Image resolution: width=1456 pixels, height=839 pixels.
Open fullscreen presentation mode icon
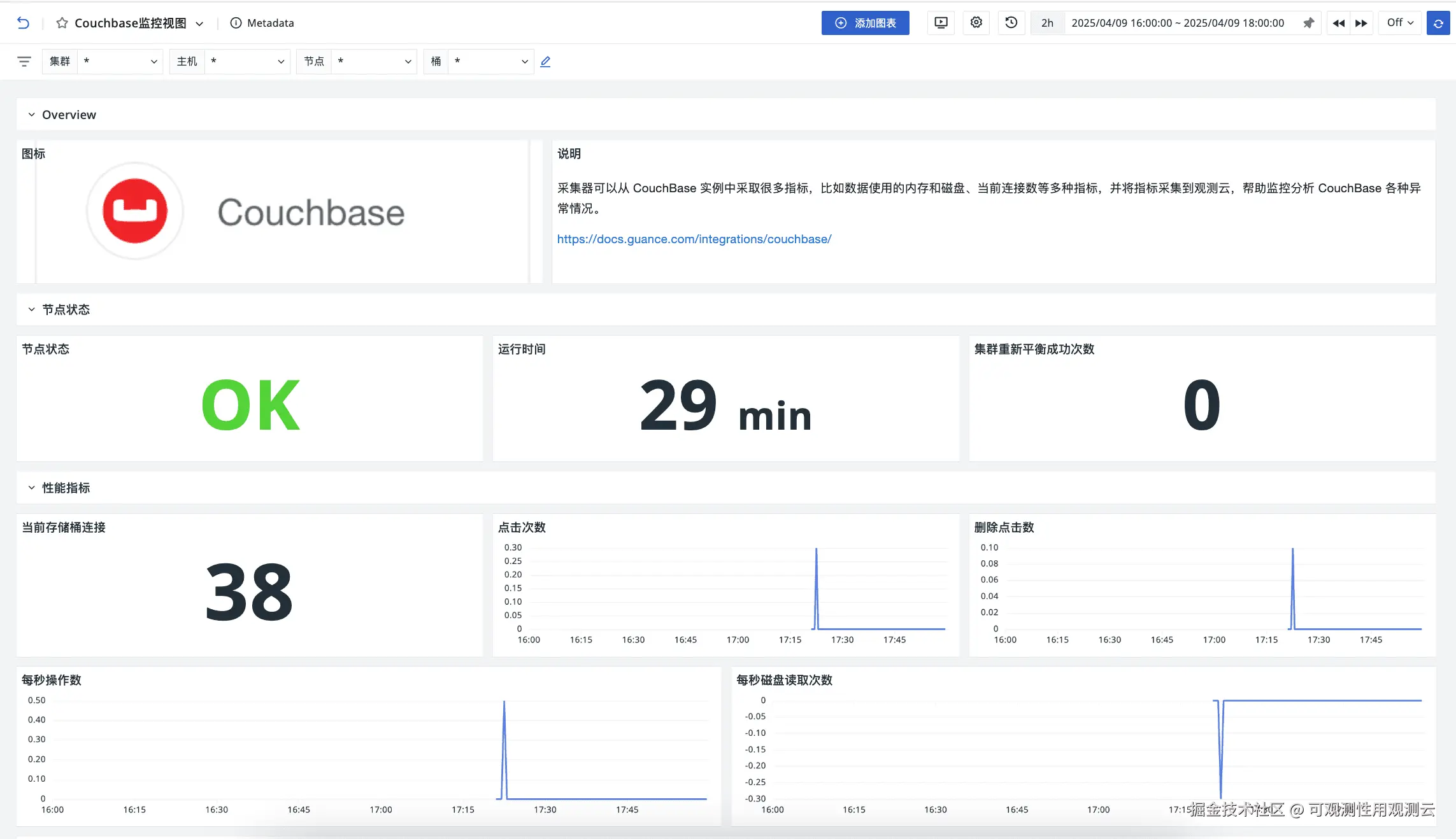[x=941, y=23]
